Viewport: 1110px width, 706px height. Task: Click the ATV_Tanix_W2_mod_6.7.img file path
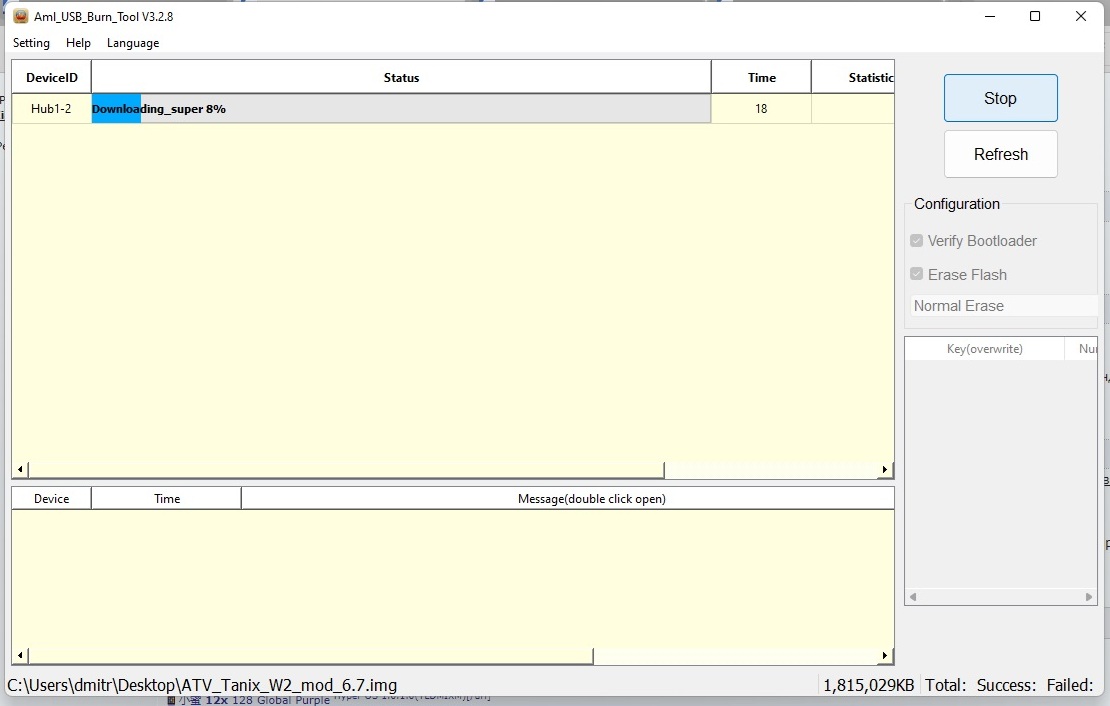[x=202, y=685]
